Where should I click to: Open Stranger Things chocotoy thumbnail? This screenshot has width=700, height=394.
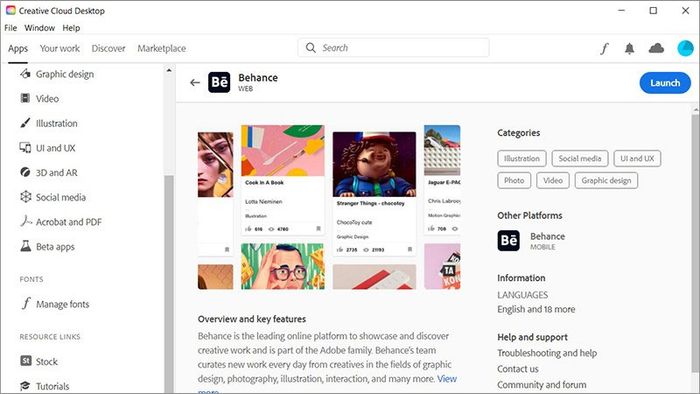(374, 164)
